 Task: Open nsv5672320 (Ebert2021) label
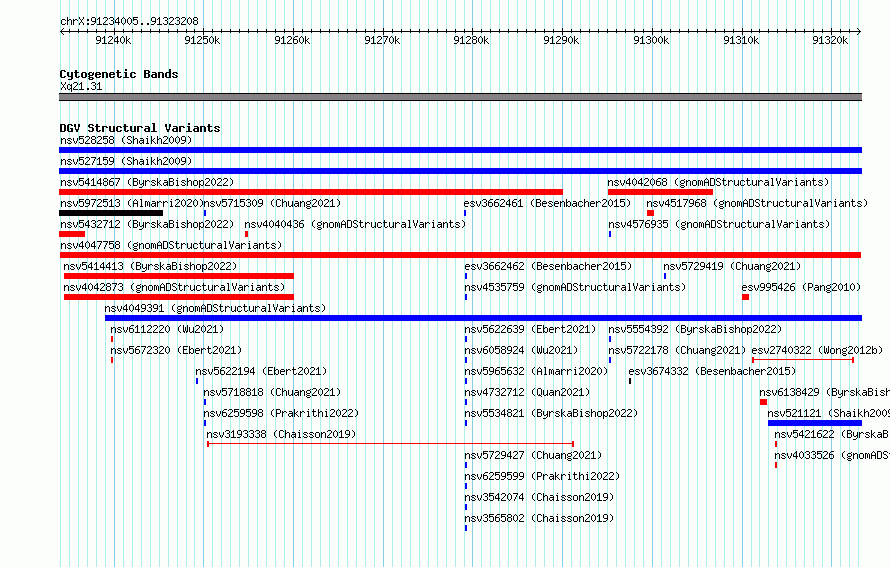(x=176, y=350)
